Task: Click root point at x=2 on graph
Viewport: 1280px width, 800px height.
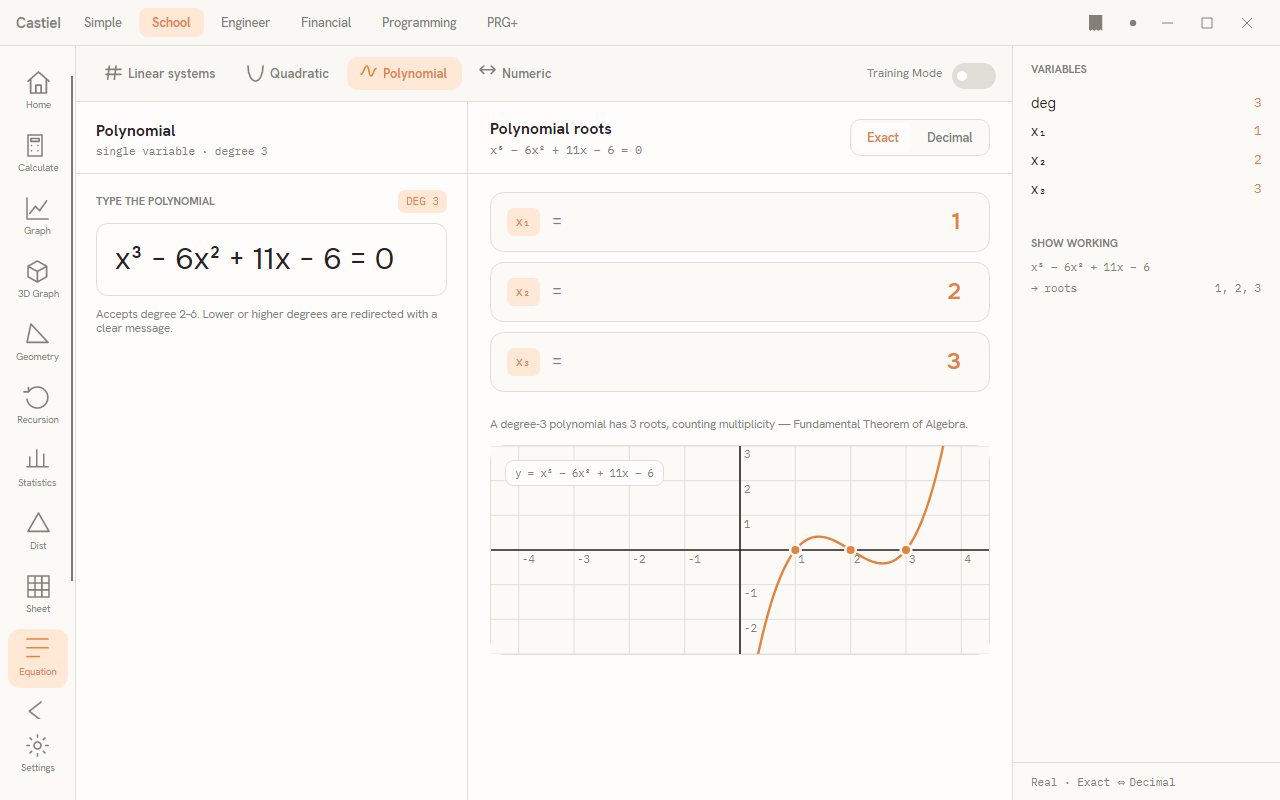Action: pyautogui.click(x=851, y=550)
